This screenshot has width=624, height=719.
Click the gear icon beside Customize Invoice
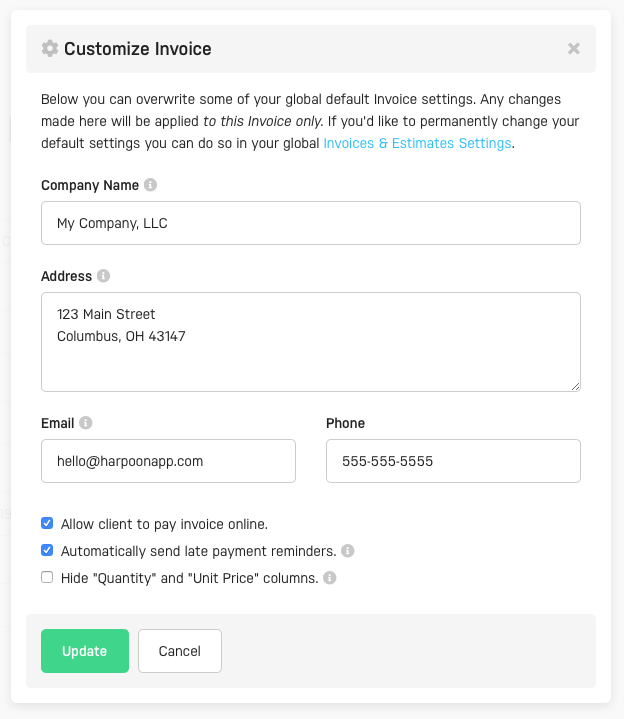point(50,48)
